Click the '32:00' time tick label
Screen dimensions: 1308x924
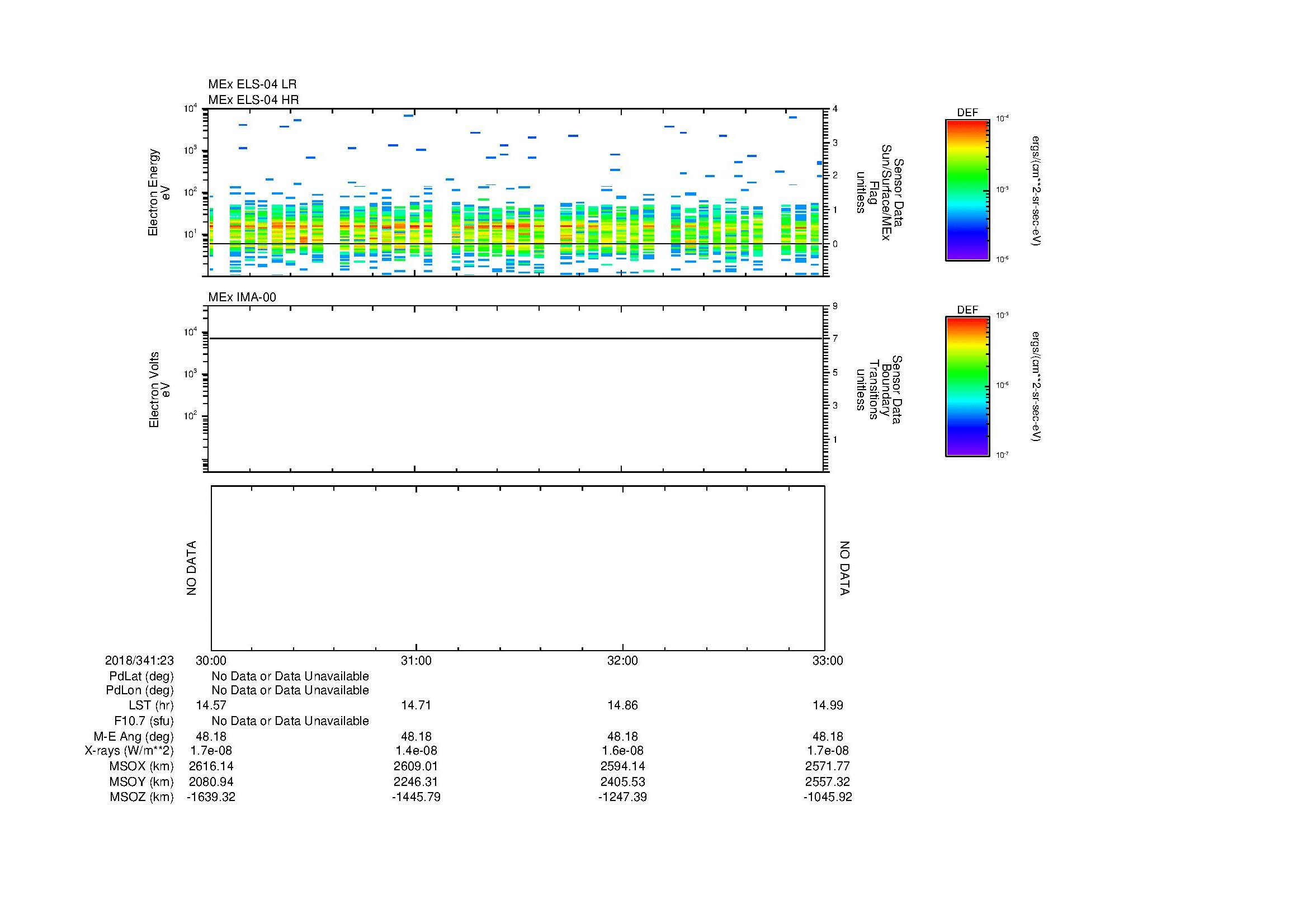622,660
